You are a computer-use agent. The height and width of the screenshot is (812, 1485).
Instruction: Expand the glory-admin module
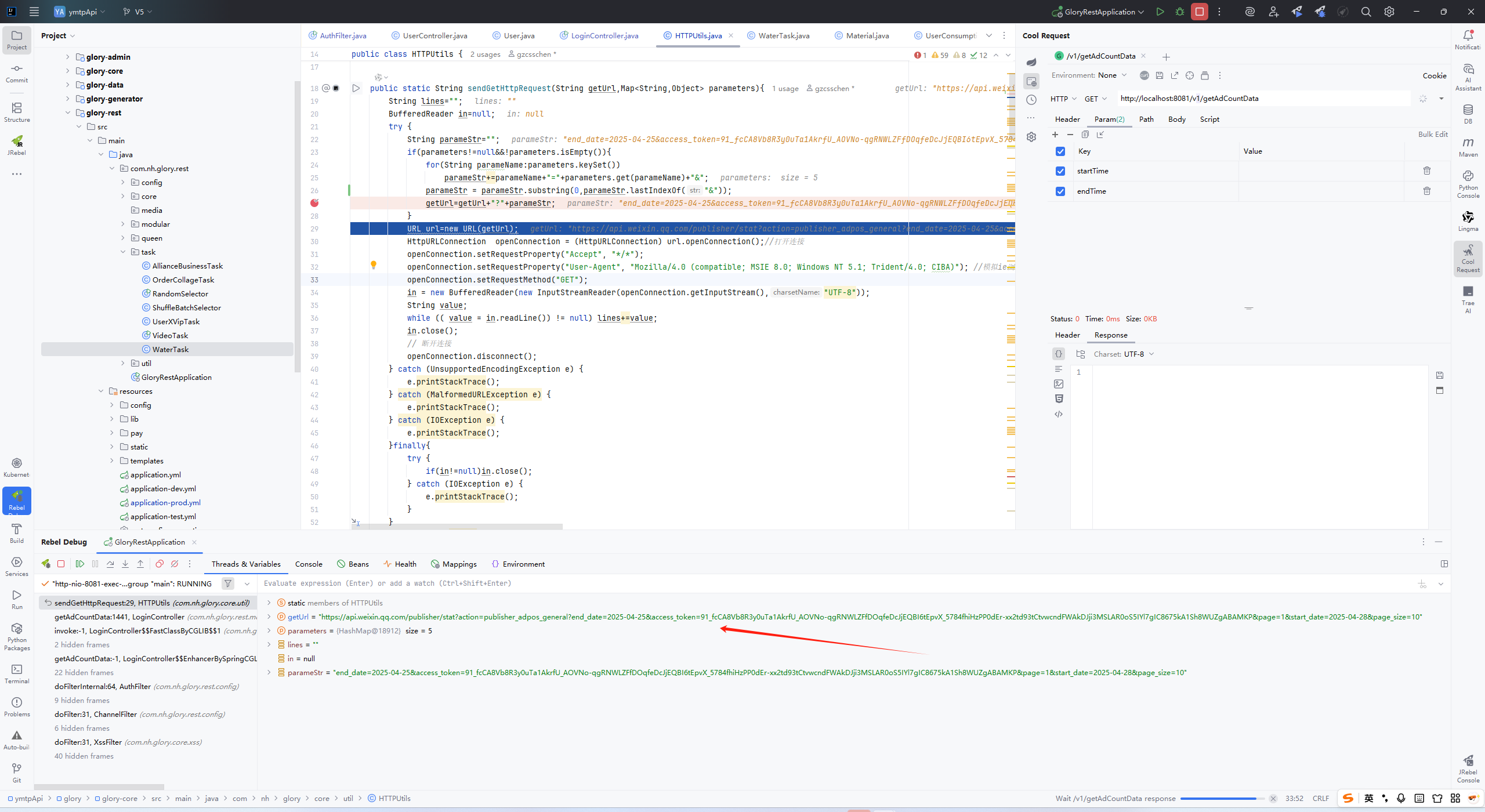pos(67,57)
